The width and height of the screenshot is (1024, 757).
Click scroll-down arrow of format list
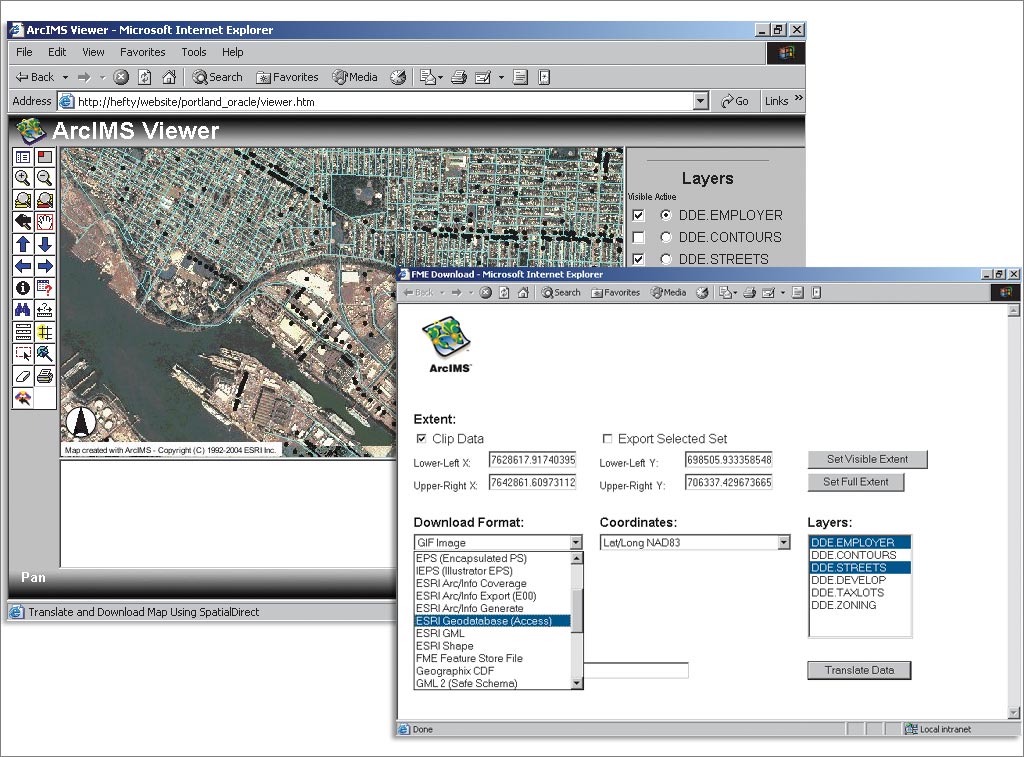click(577, 683)
